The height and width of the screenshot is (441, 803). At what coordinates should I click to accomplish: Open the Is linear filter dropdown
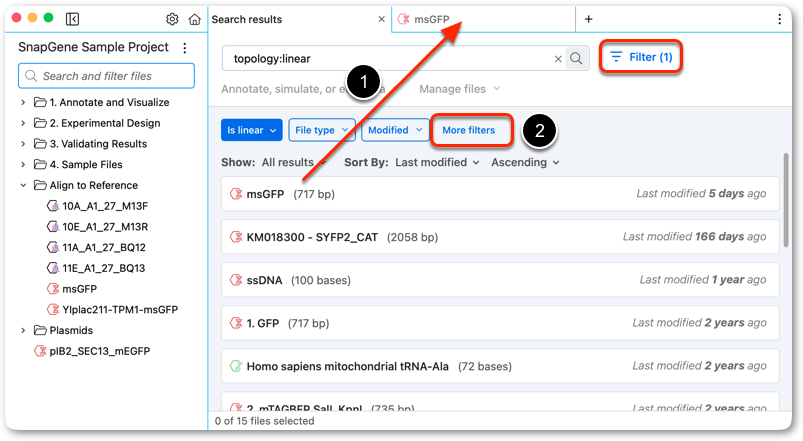[251, 130]
